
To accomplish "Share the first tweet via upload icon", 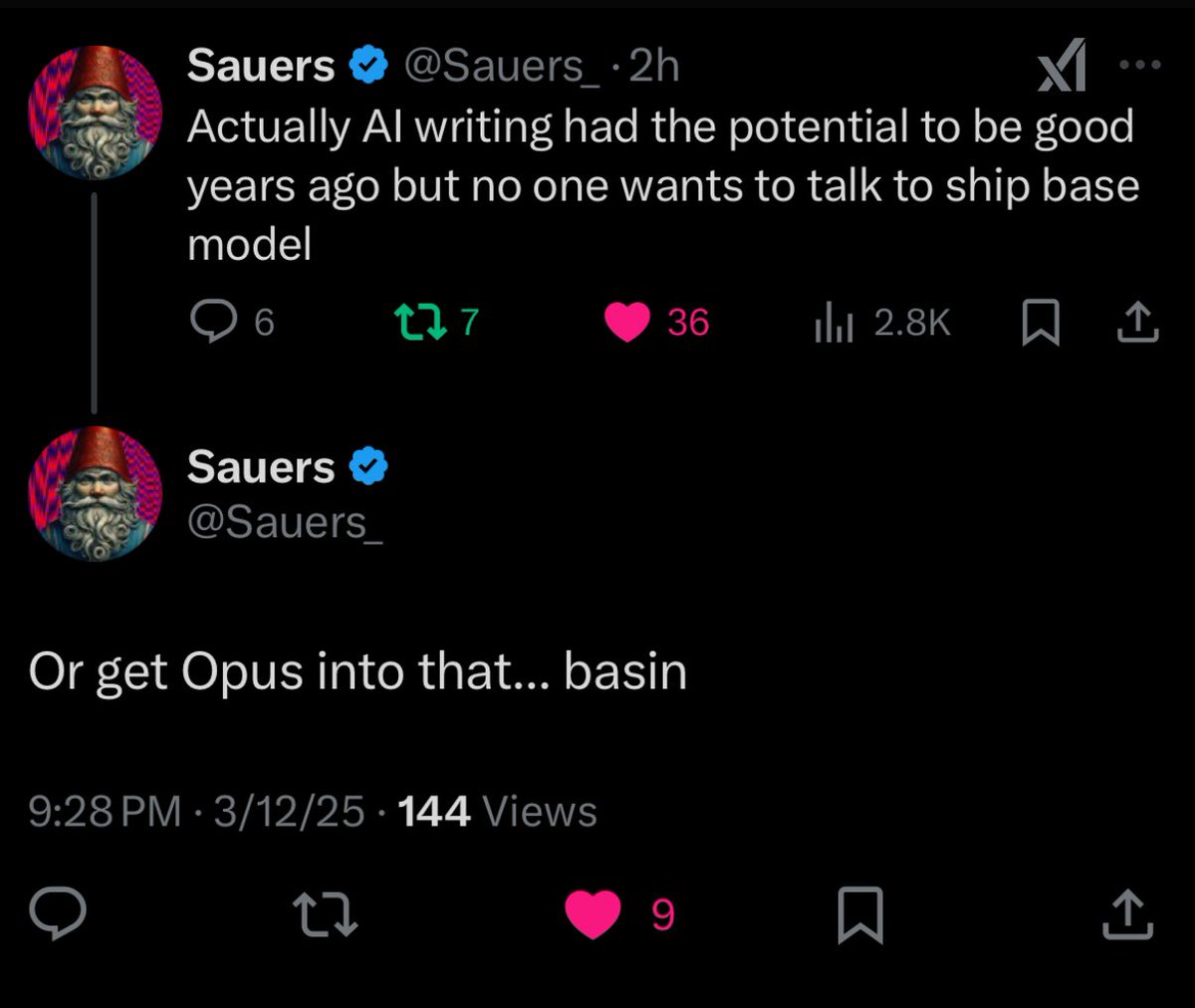I will (x=1138, y=323).
